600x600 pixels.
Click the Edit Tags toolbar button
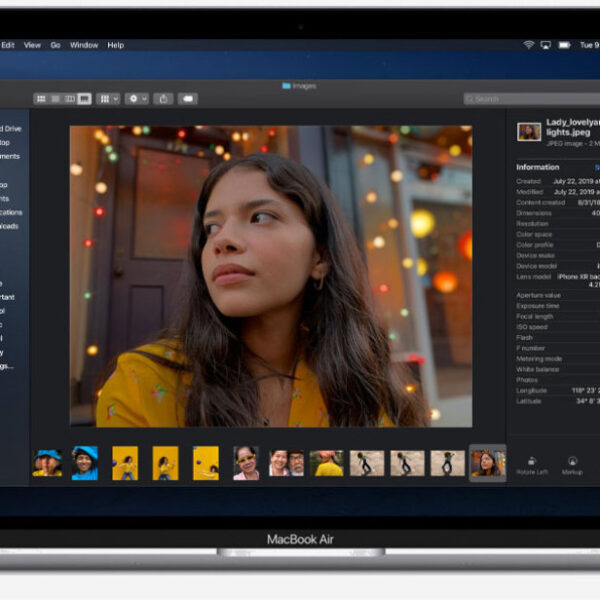188,99
